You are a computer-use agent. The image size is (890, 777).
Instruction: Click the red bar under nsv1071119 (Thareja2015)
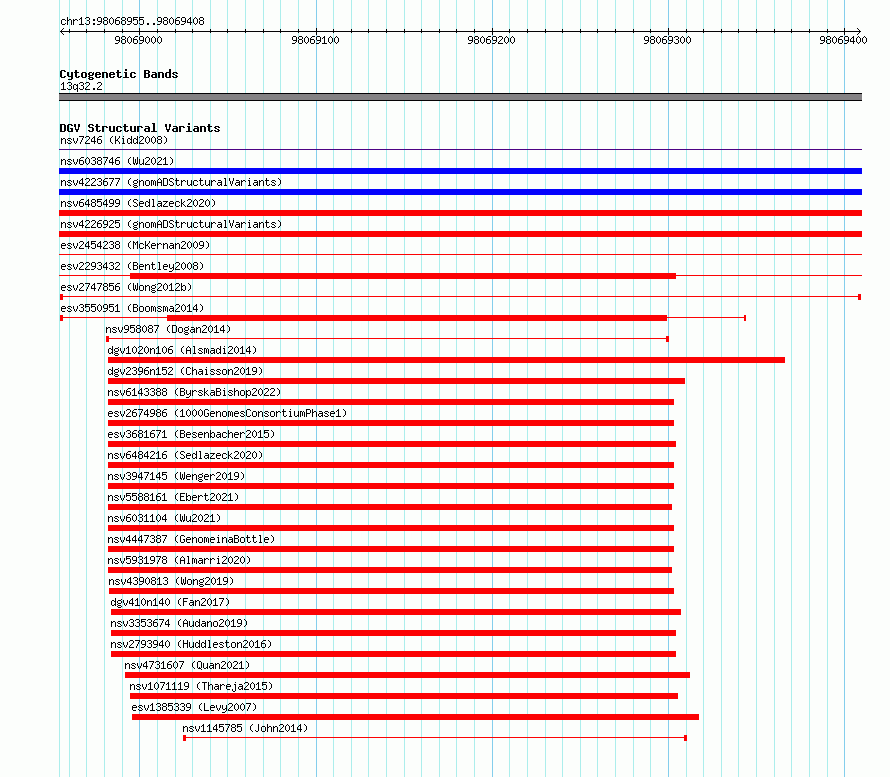(404, 696)
